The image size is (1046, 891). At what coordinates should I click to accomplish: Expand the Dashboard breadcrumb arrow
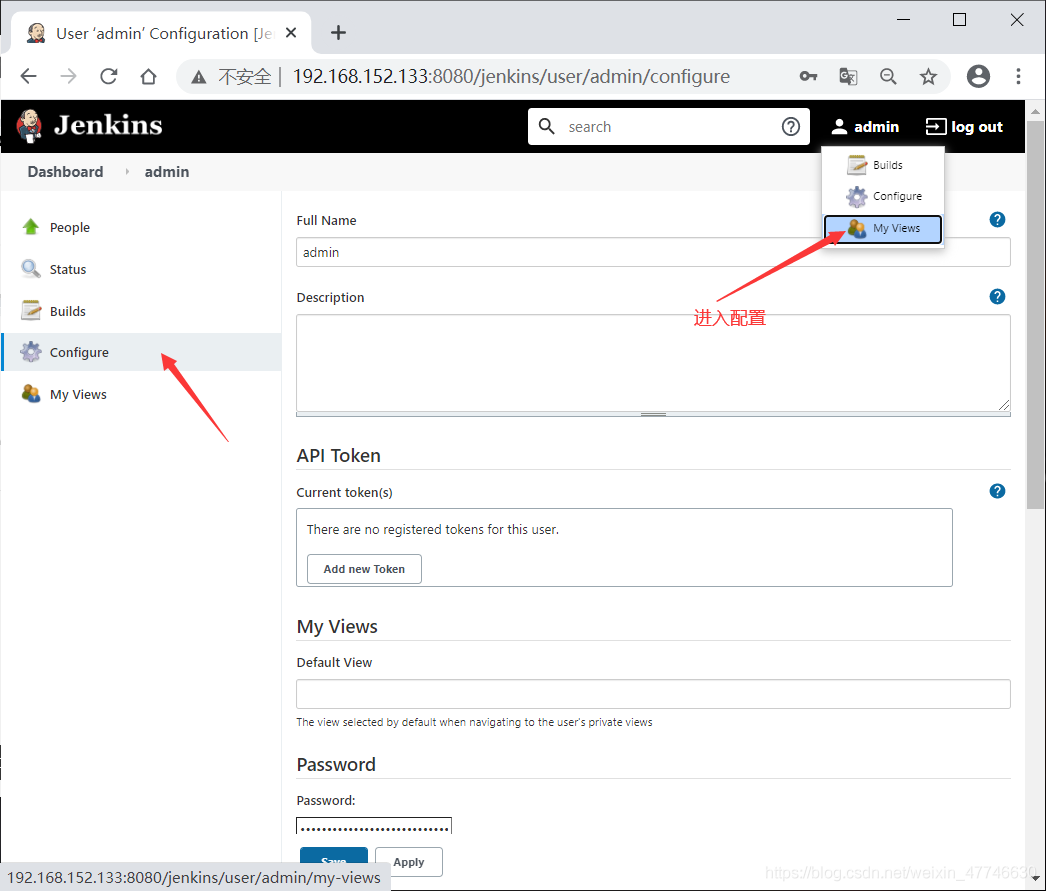(127, 172)
